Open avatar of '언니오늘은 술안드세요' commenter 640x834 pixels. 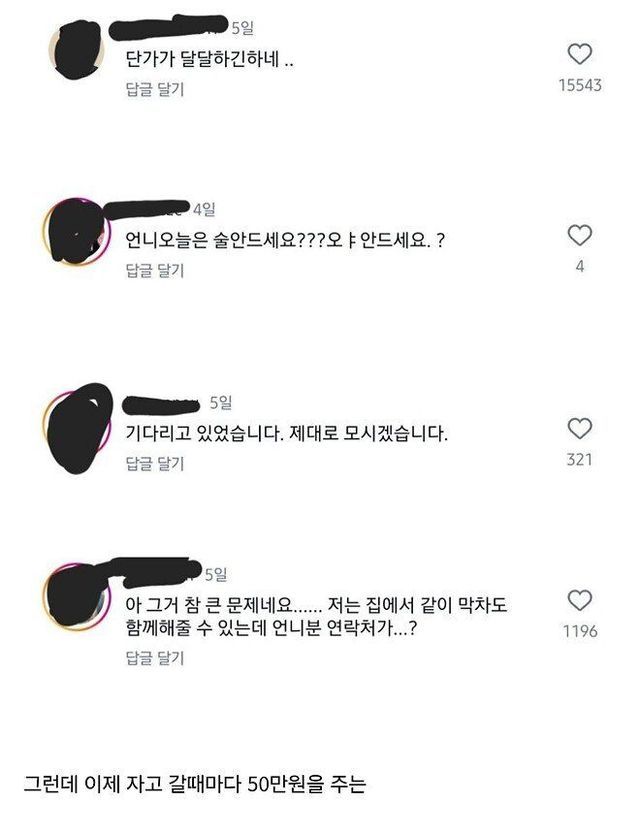point(77,232)
